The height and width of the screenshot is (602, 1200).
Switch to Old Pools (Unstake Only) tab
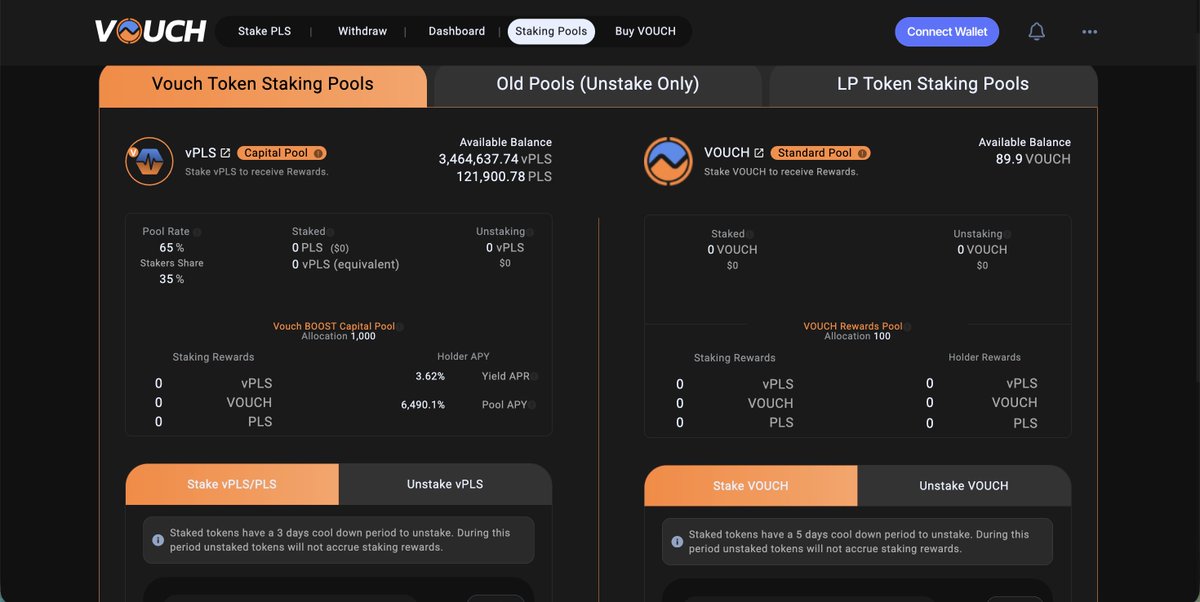pyautogui.click(x=598, y=85)
